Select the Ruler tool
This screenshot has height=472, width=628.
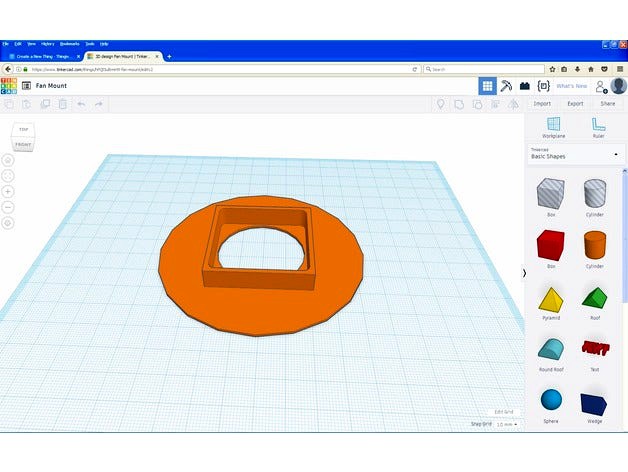click(x=598, y=125)
